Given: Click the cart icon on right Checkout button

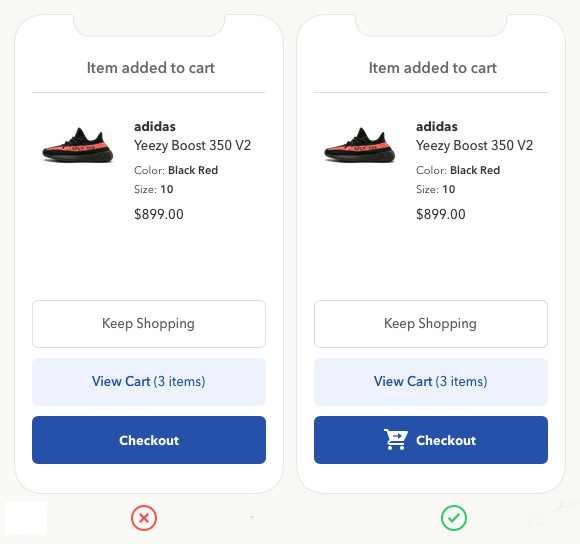Looking at the screenshot, I should [x=395, y=440].
